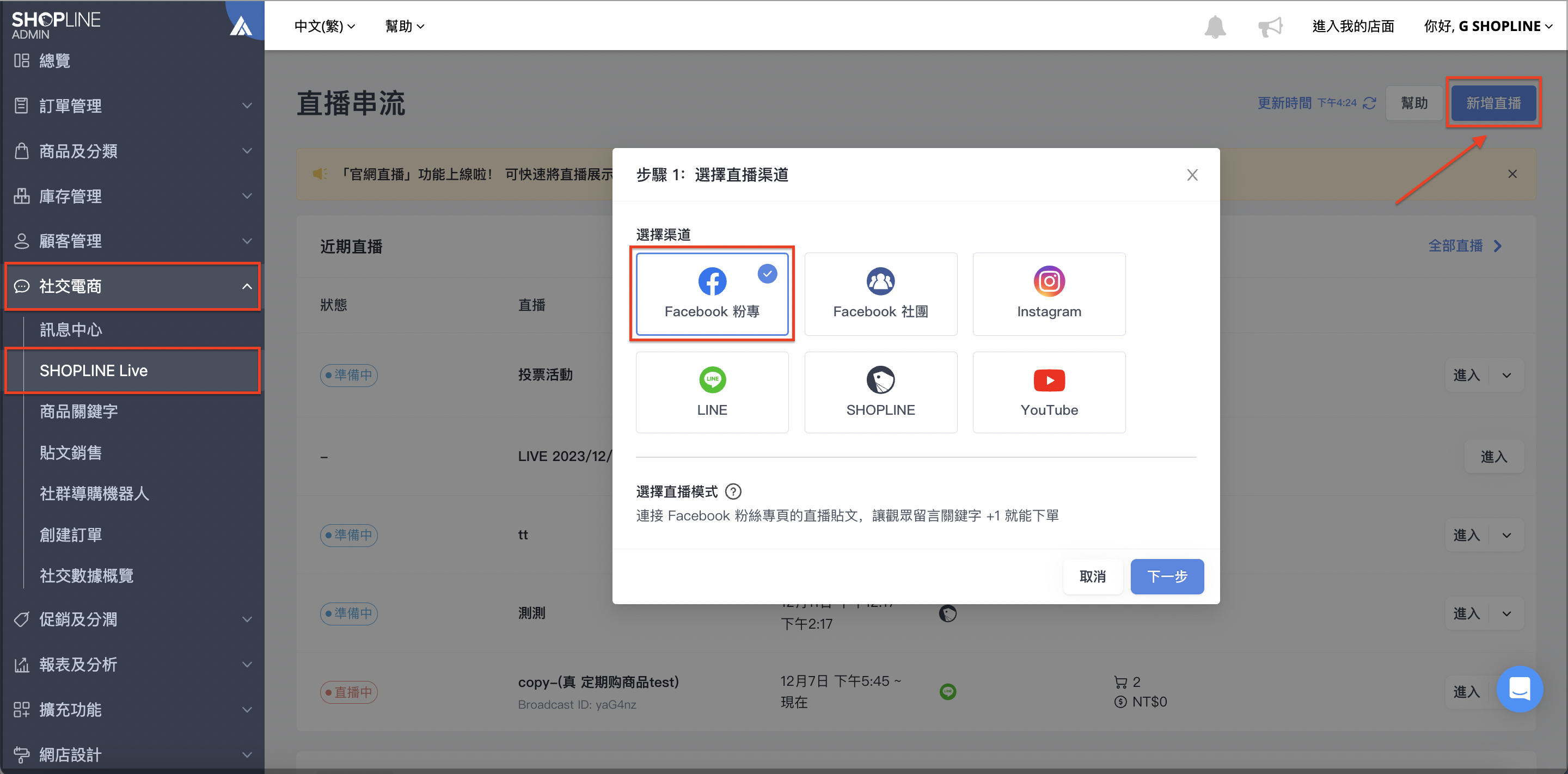
Task: Click the 報表及分析 chart icon
Action: click(x=21, y=665)
